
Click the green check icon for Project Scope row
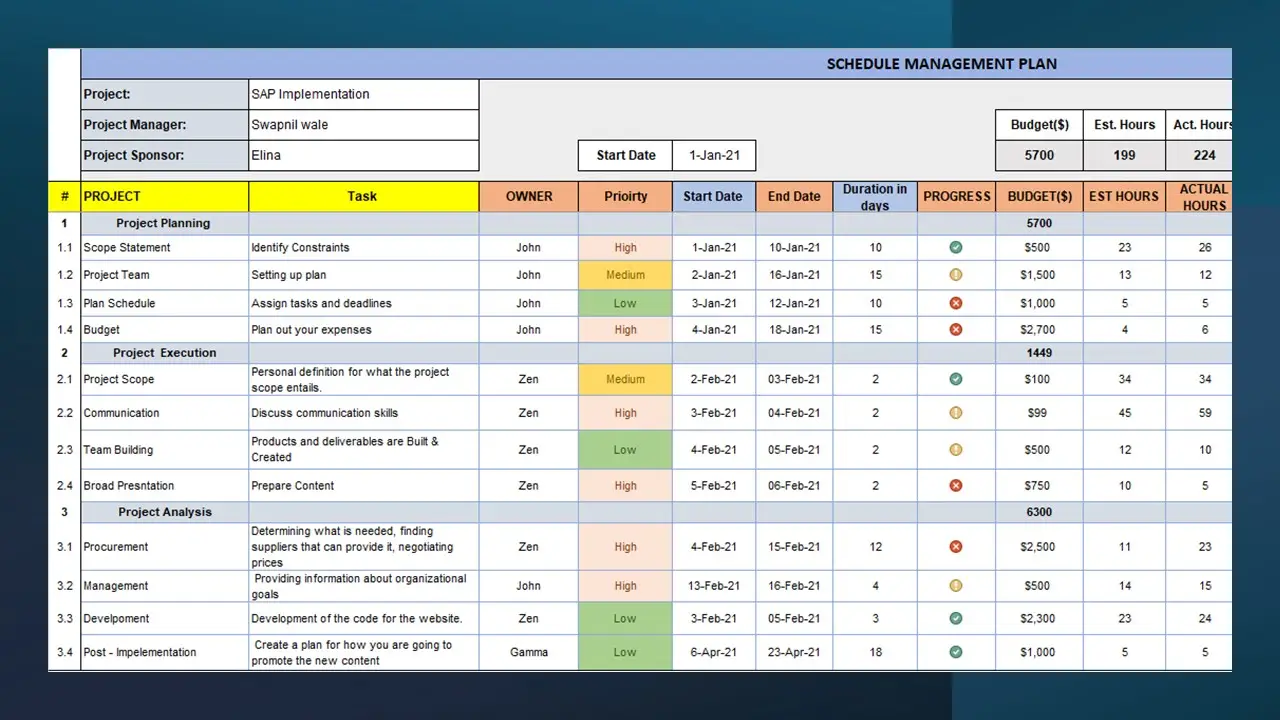(956, 379)
